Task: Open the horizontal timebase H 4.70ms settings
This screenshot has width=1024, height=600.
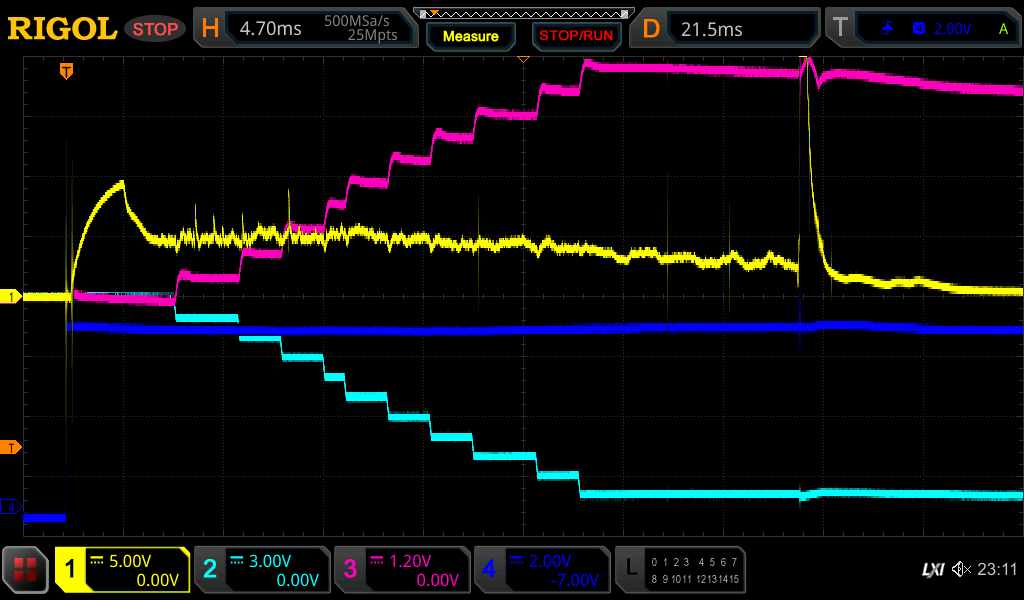Action: [305, 28]
